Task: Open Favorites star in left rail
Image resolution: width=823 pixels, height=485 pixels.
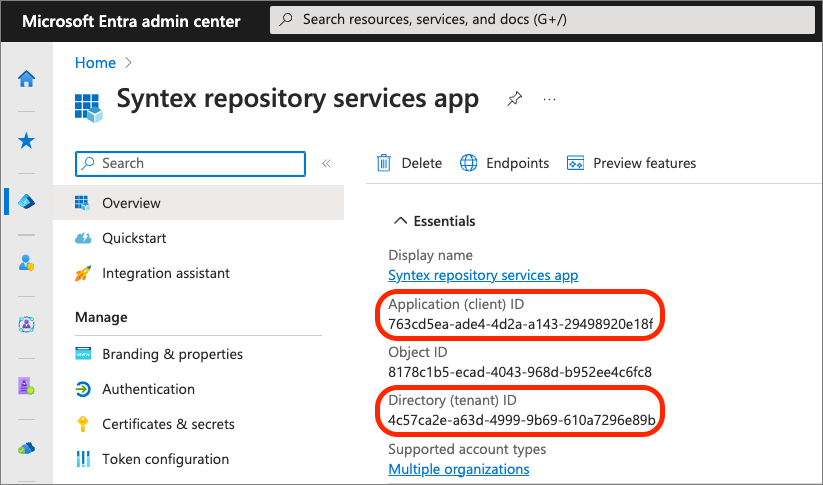Action: (x=26, y=141)
